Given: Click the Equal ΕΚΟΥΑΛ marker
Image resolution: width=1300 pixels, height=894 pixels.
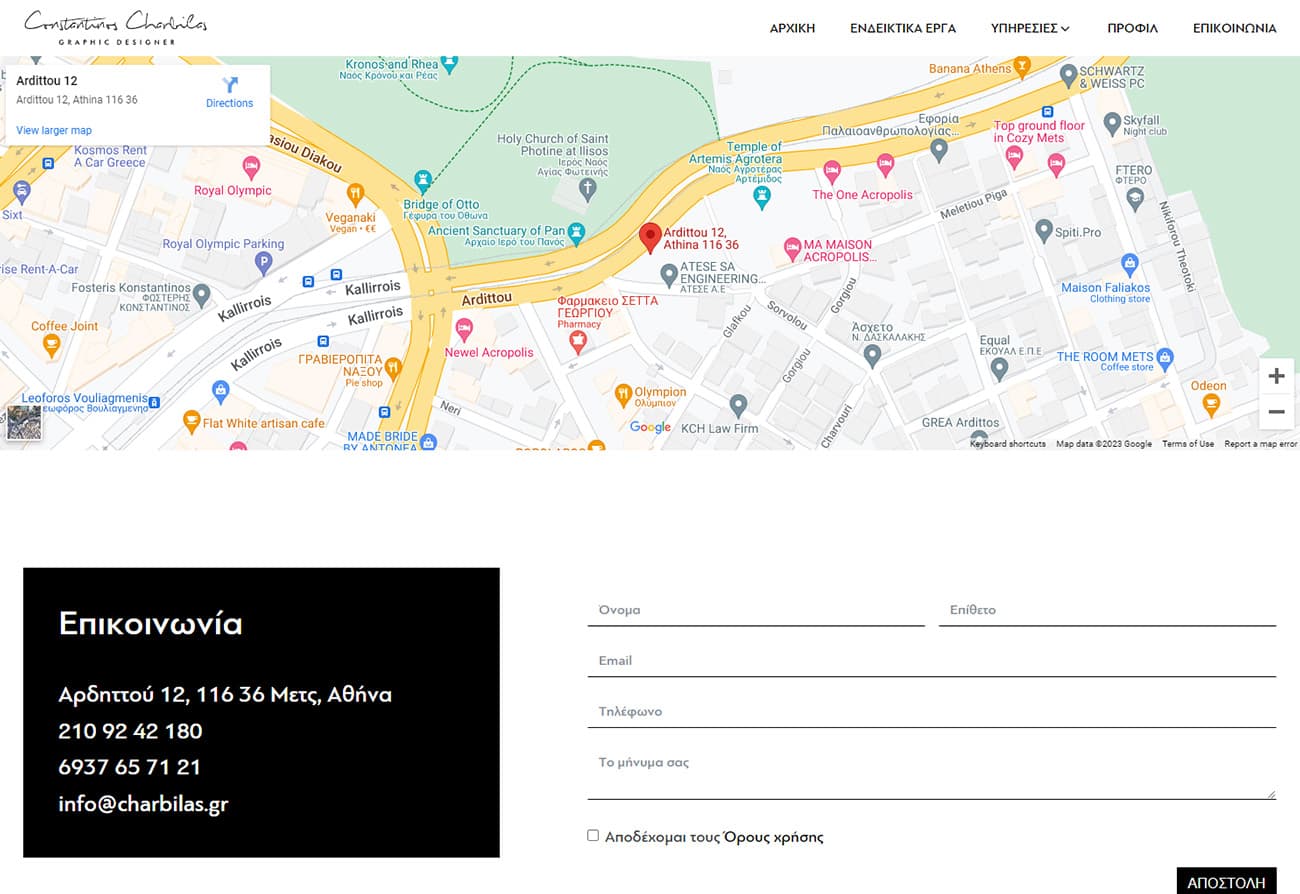Looking at the screenshot, I should point(998,368).
